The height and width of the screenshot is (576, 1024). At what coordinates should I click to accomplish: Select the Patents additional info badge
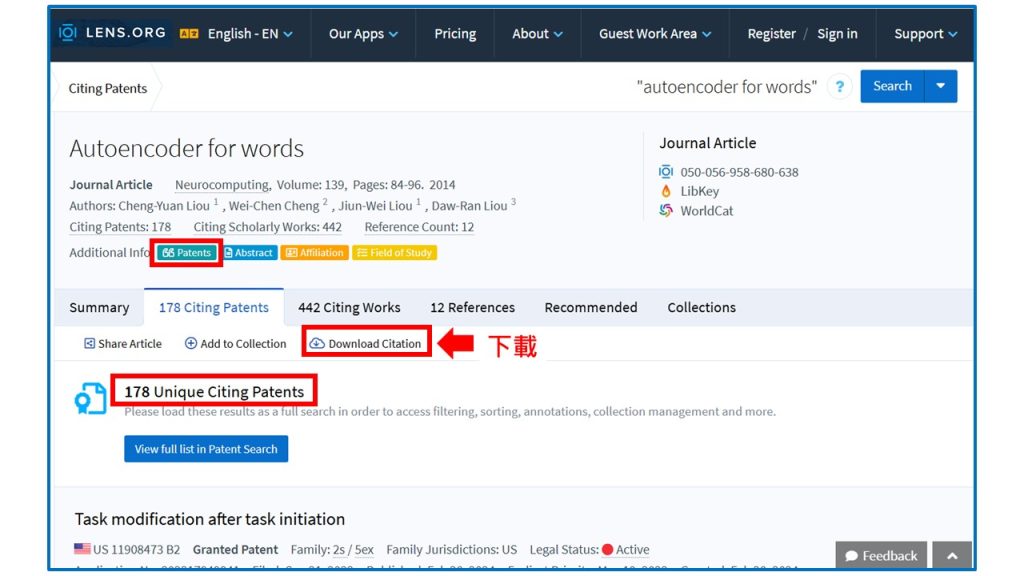click(187, 253)
